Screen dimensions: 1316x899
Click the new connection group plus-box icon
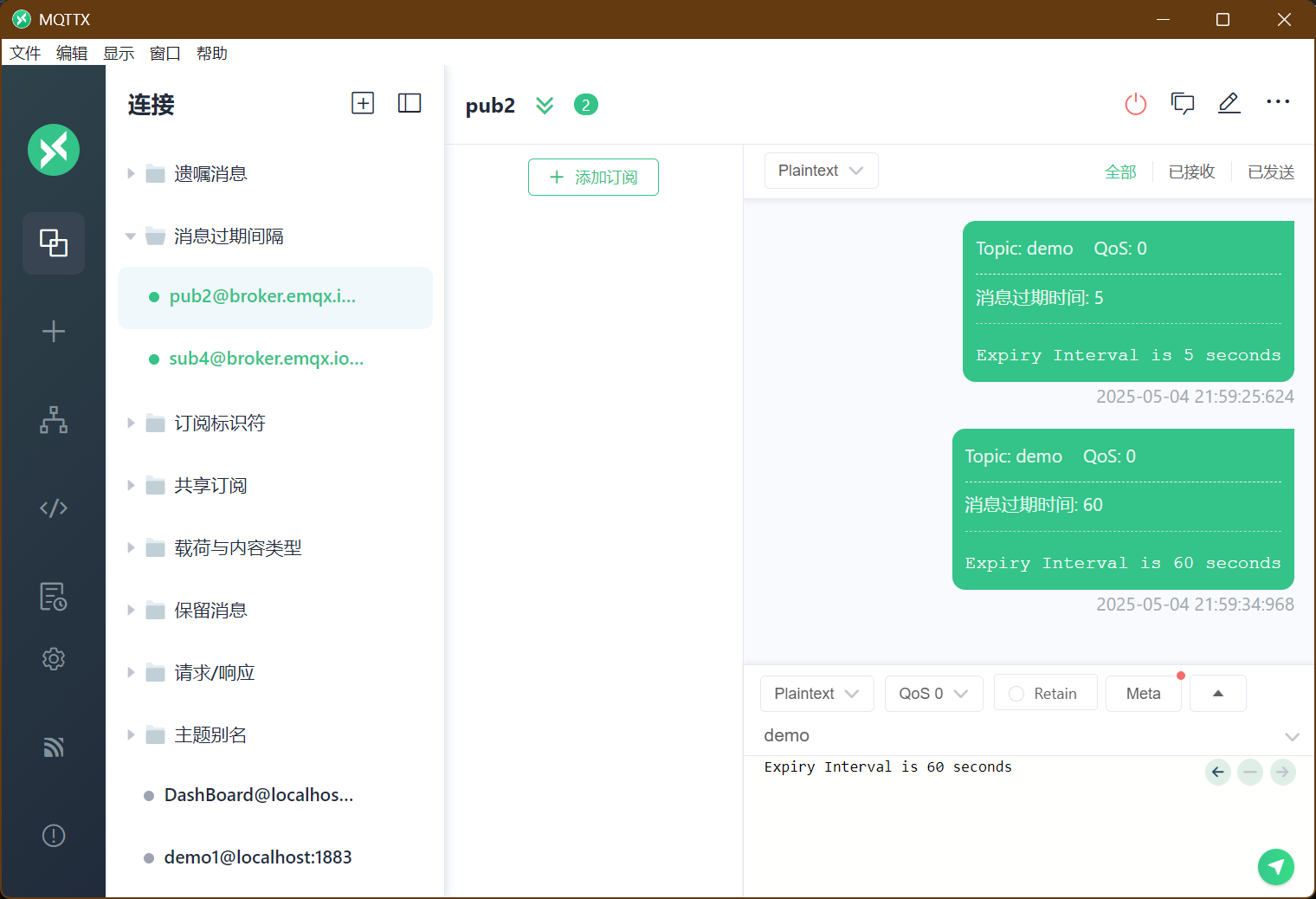[363, 103]
